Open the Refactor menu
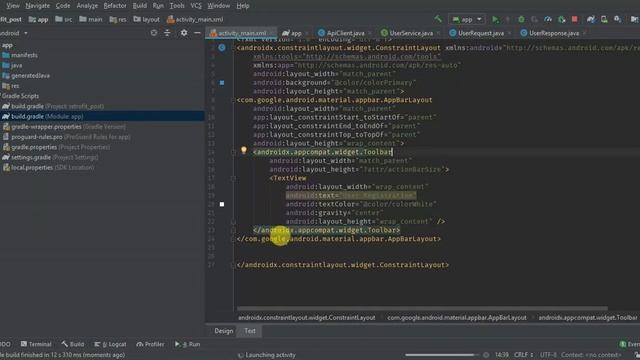This screenshot has height=360, width=640. pos(115,6)
